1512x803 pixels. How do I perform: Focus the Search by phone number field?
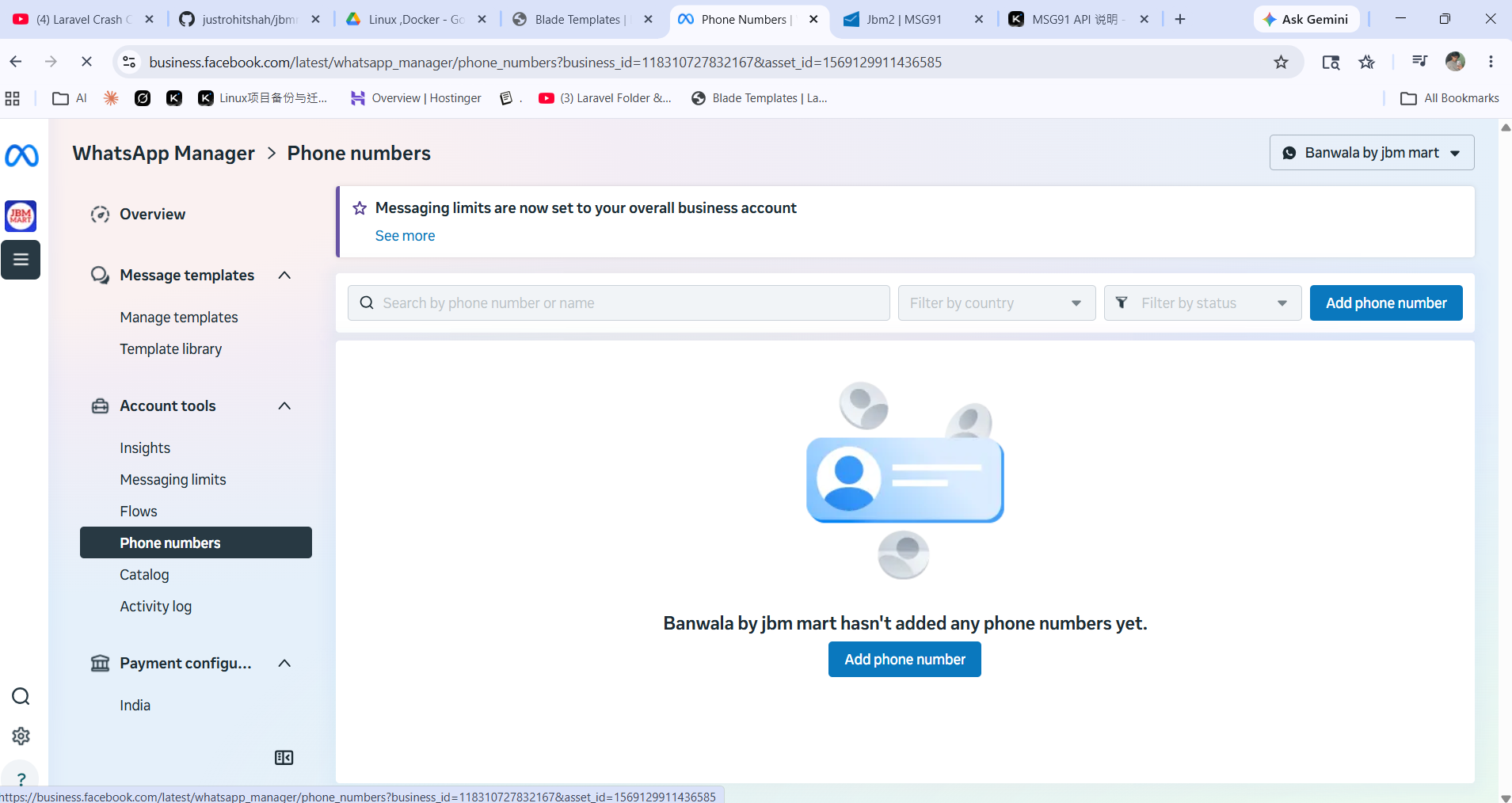pos(619,303)
